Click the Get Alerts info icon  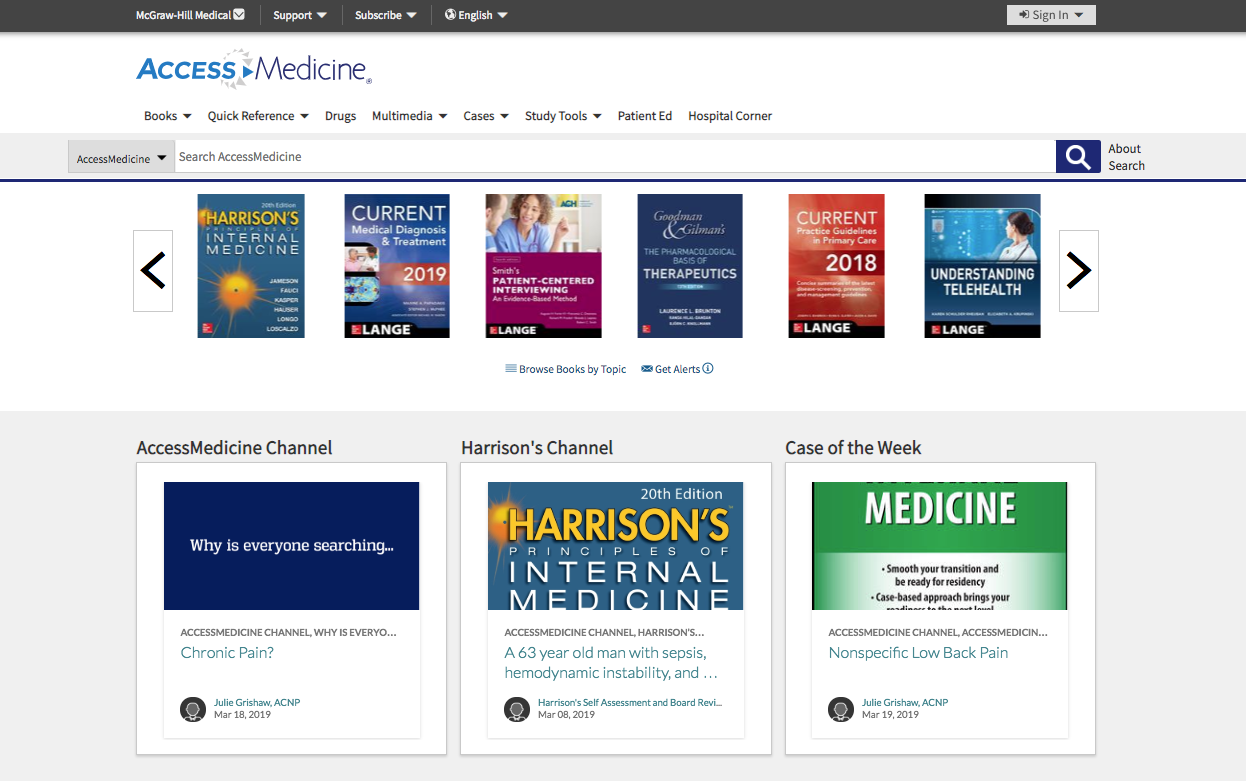(x=708, y=368)
